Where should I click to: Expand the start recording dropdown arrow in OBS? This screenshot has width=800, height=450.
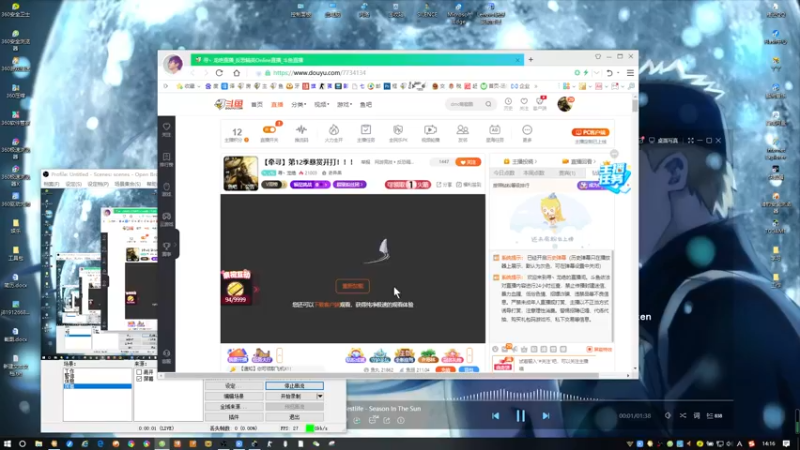tap(320, 396)
